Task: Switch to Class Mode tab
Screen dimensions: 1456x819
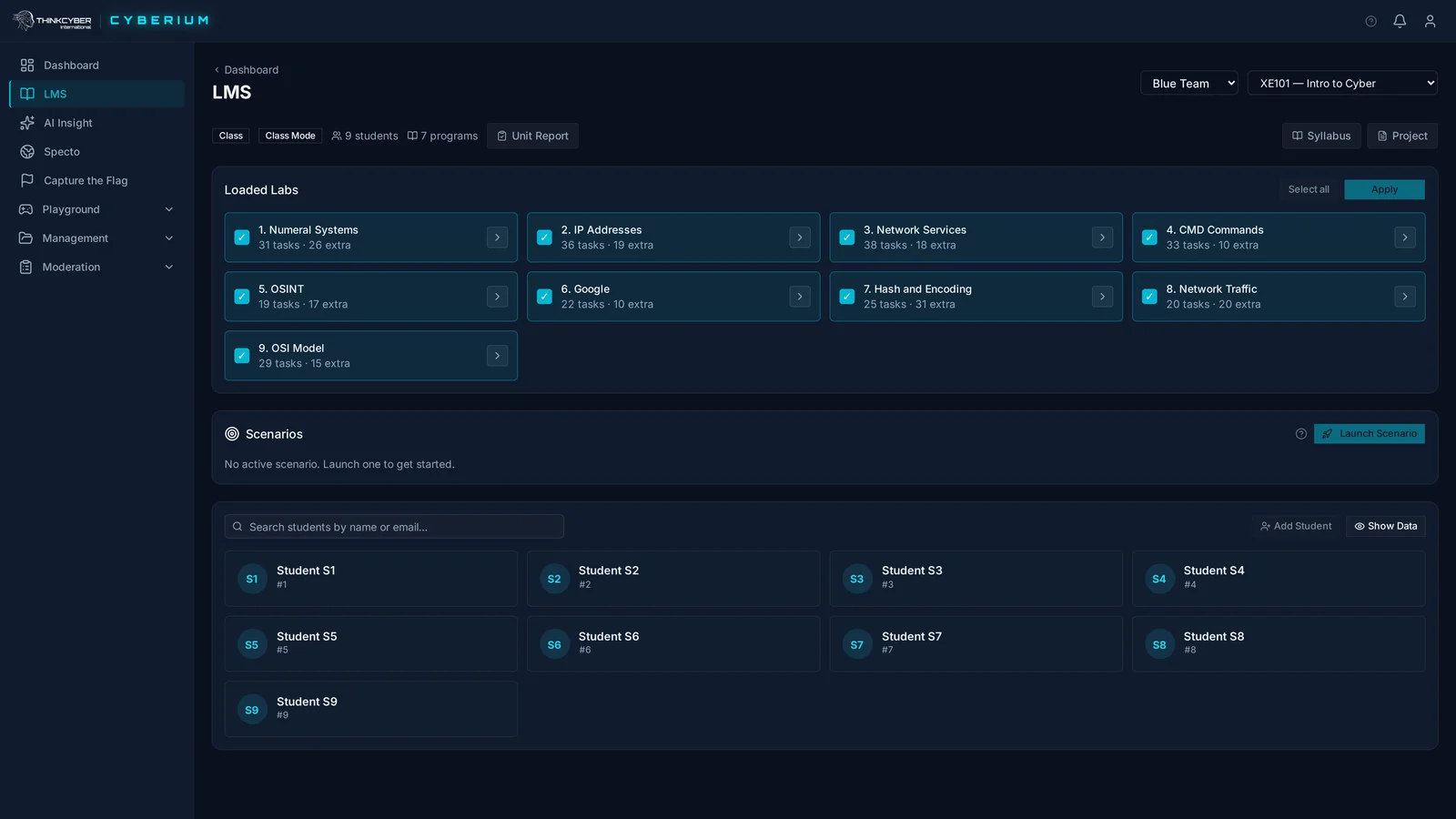Action: tap(290, 136)
